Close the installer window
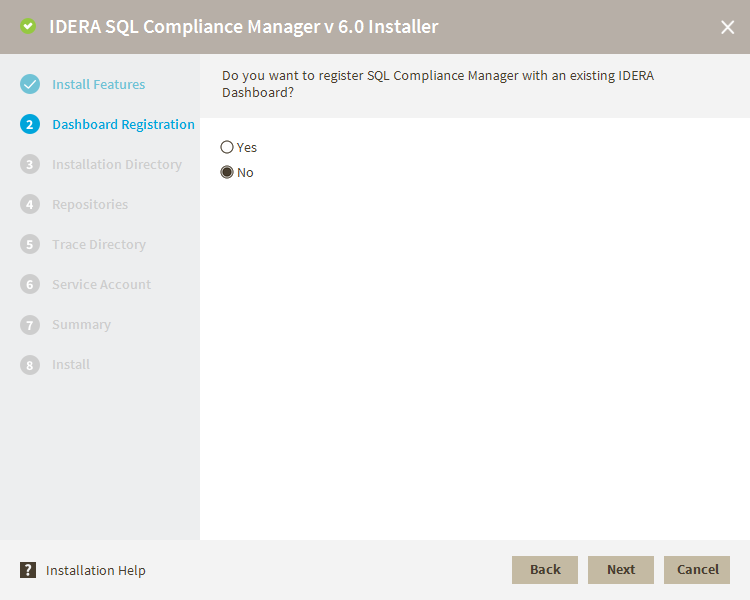The height and width of the screenshot is (600, 750). tap(727, 27)
